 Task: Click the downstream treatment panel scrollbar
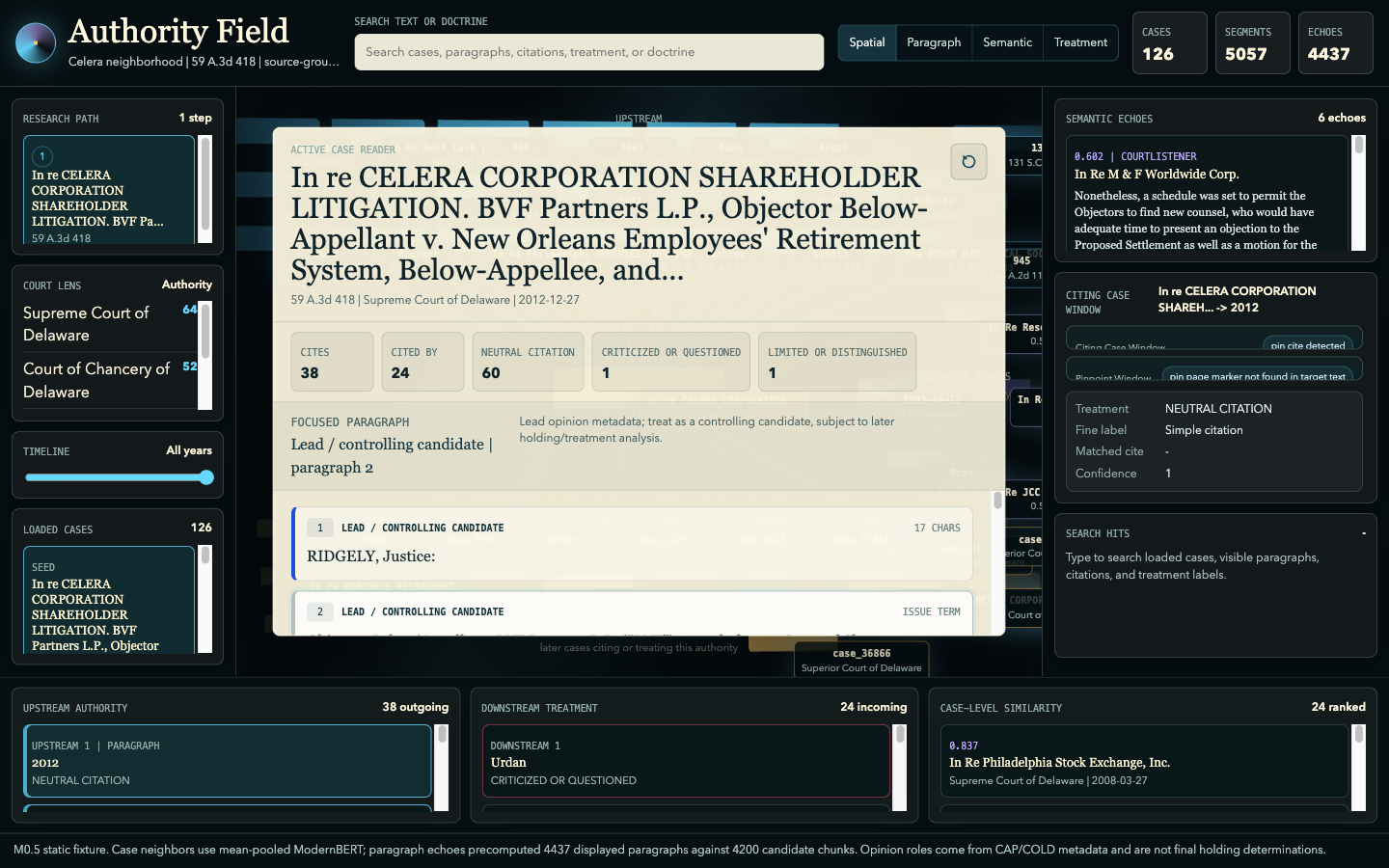pyautogui.click(x=901, y=768)
